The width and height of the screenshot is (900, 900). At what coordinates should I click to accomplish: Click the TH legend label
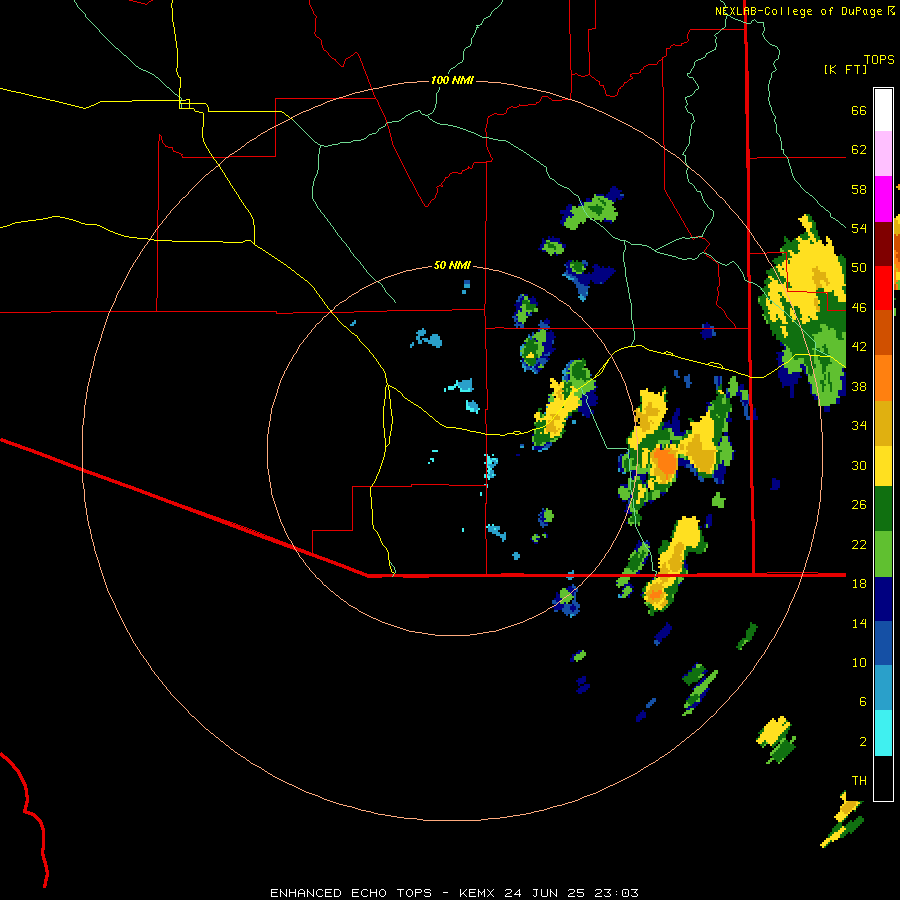[859, 781]
